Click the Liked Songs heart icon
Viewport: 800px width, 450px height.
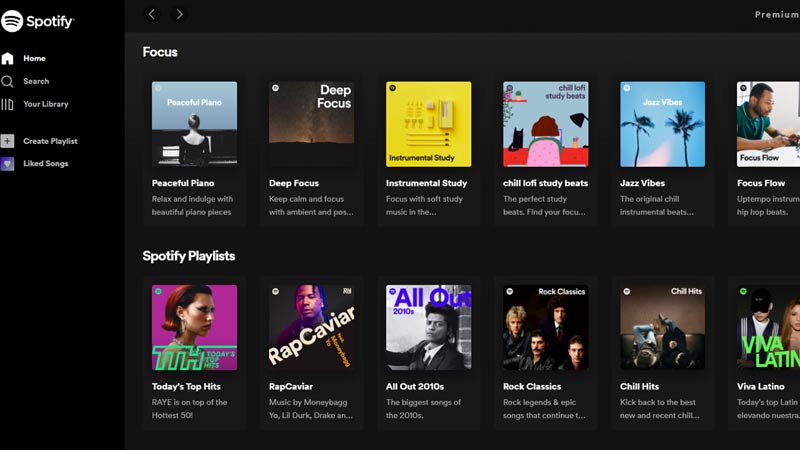(x=7, y=164)
